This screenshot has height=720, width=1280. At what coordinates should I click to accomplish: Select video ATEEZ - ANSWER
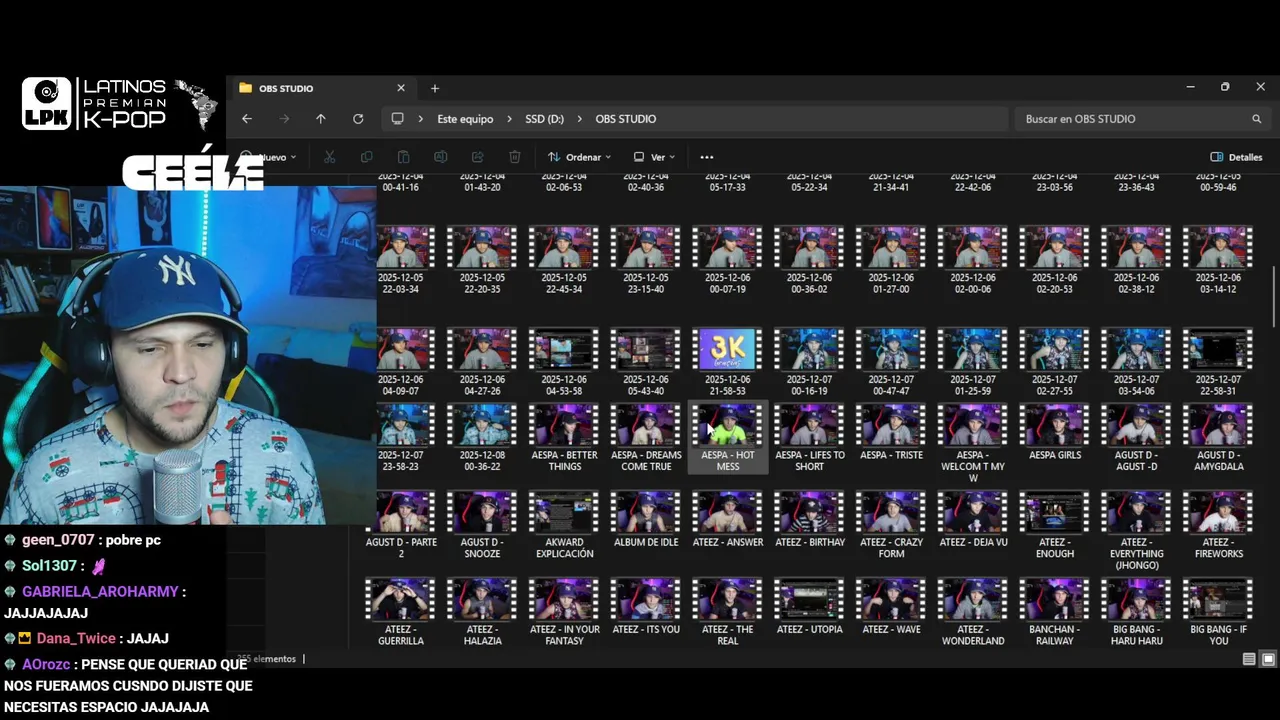pyautogui.click(x=728, y=520)
